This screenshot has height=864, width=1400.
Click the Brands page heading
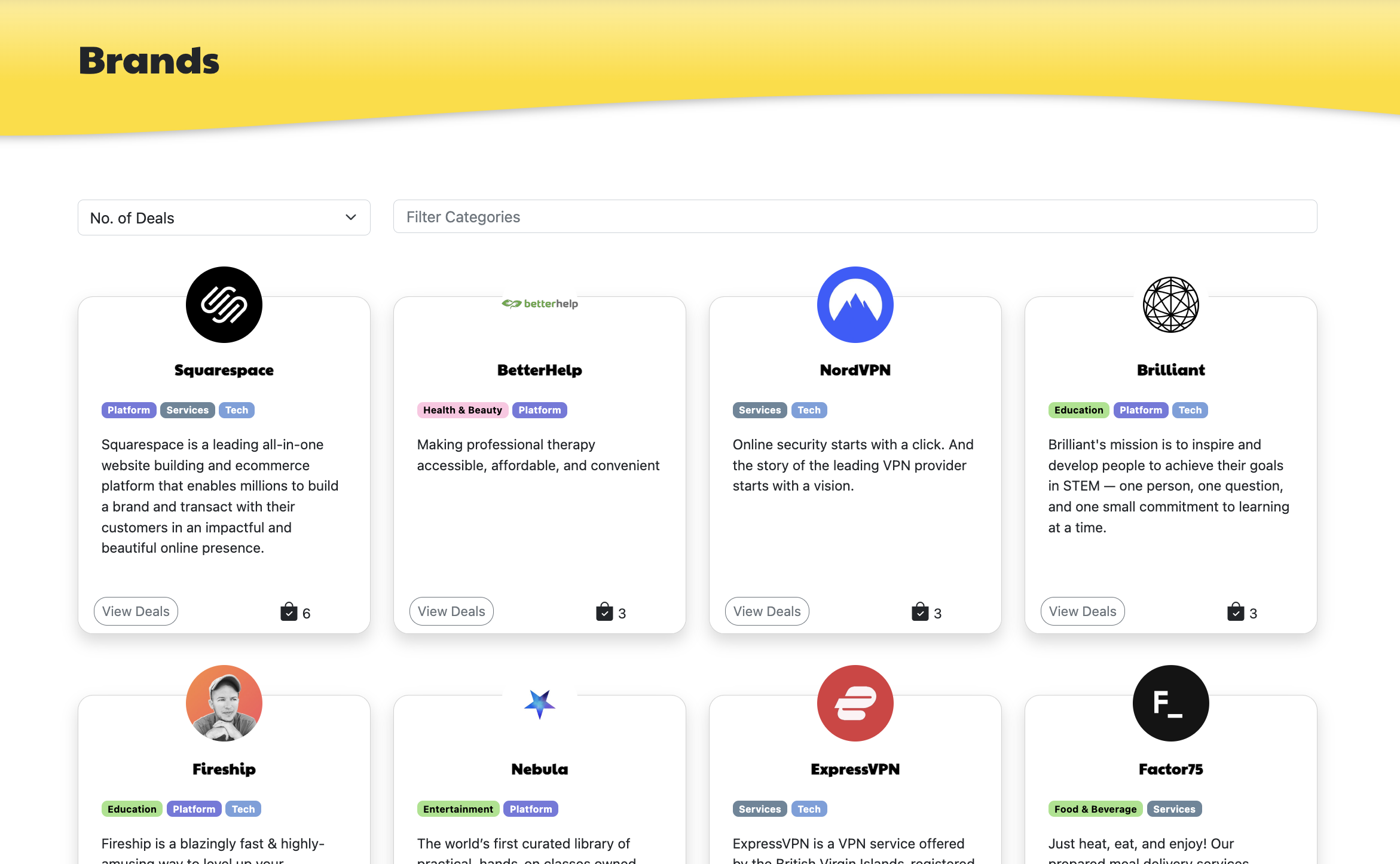[149, 60]
